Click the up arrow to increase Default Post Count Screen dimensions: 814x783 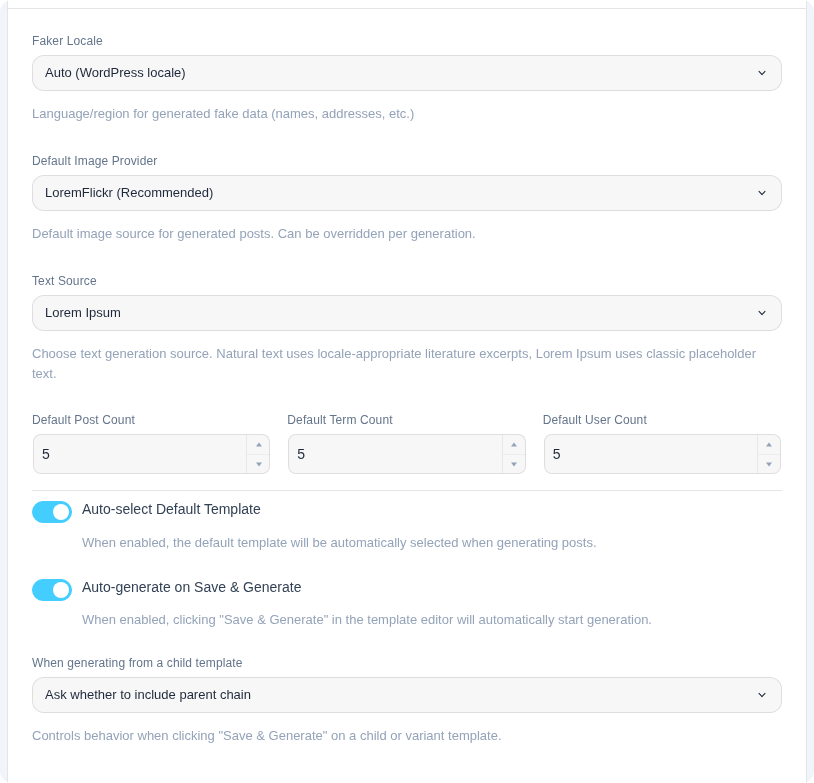(x=260, y=446)
